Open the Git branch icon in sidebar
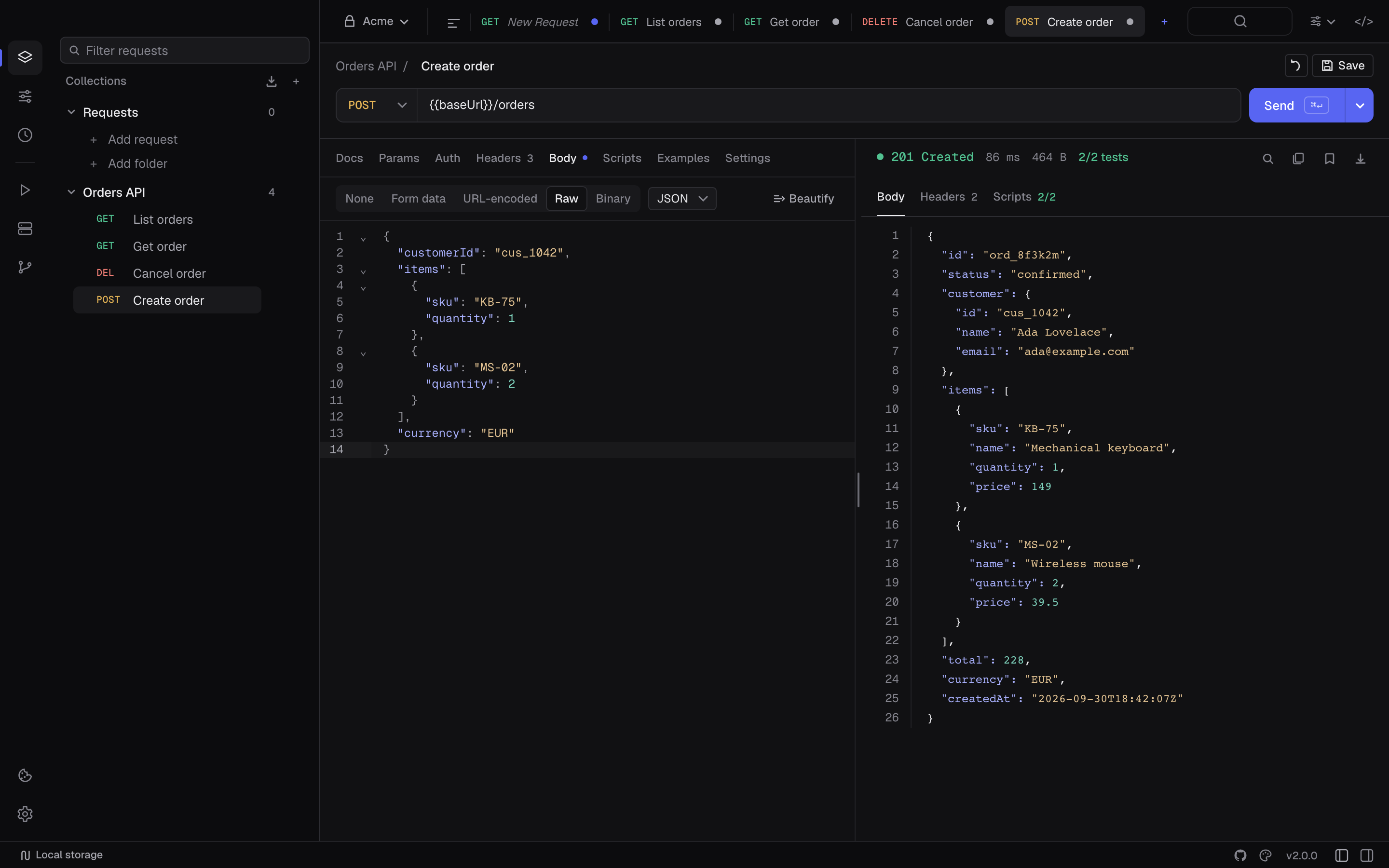 [25, 267]
